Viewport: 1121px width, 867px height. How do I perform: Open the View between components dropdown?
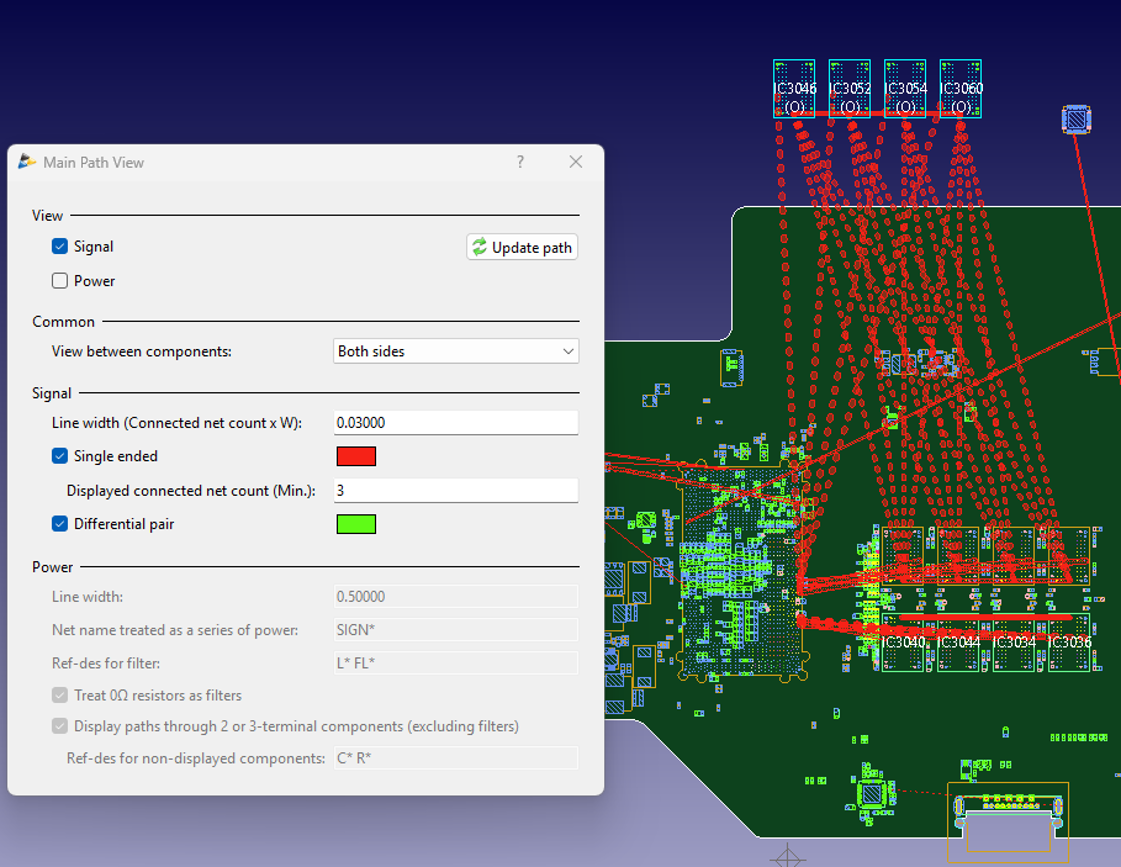(456, 351)
